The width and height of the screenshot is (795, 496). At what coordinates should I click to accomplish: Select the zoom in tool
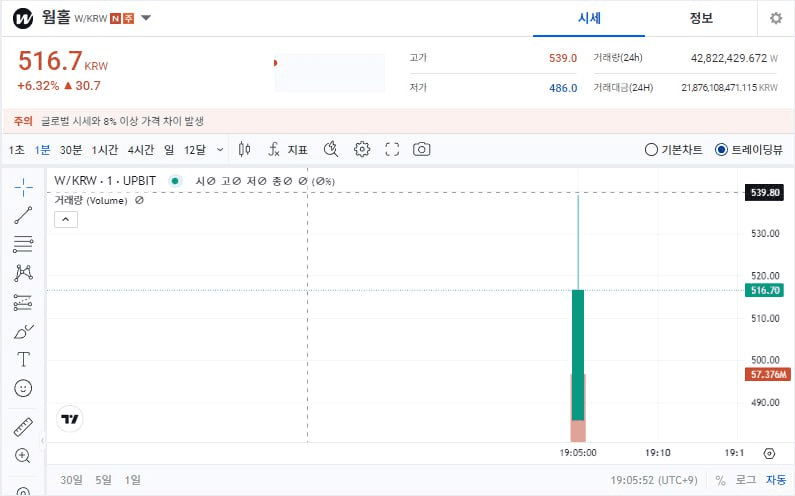click(x=23, y=455)
